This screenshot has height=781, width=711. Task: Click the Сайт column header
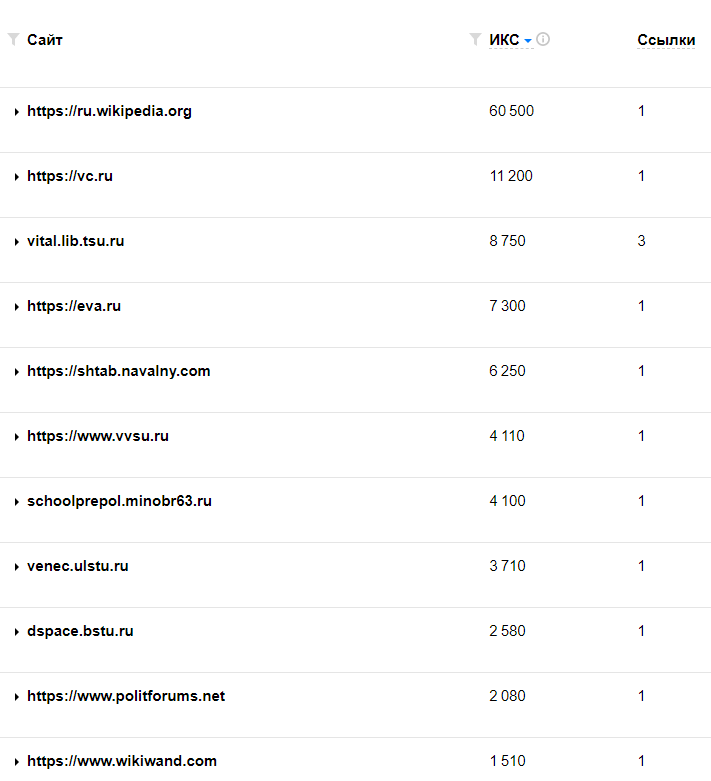45,40
